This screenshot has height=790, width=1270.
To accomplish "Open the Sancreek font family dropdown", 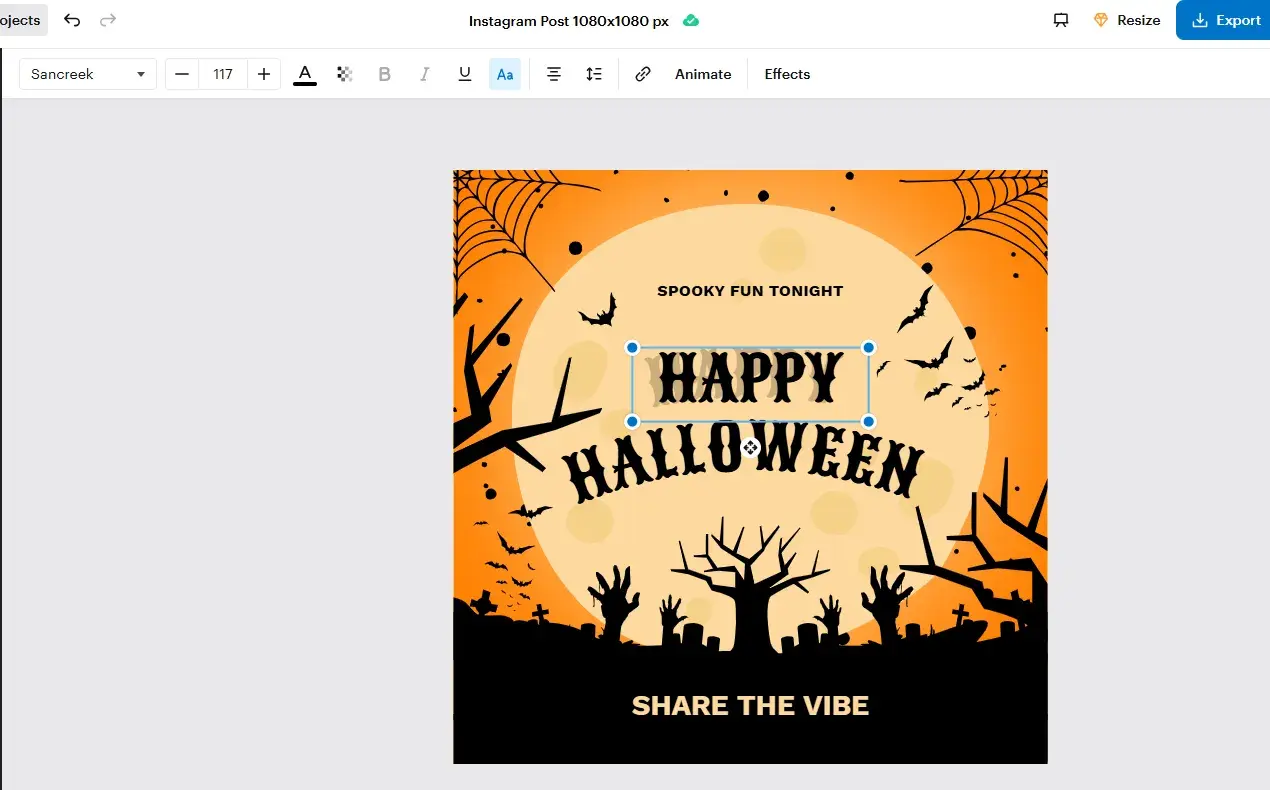I will pyautogui.click(x=87, y=73).
